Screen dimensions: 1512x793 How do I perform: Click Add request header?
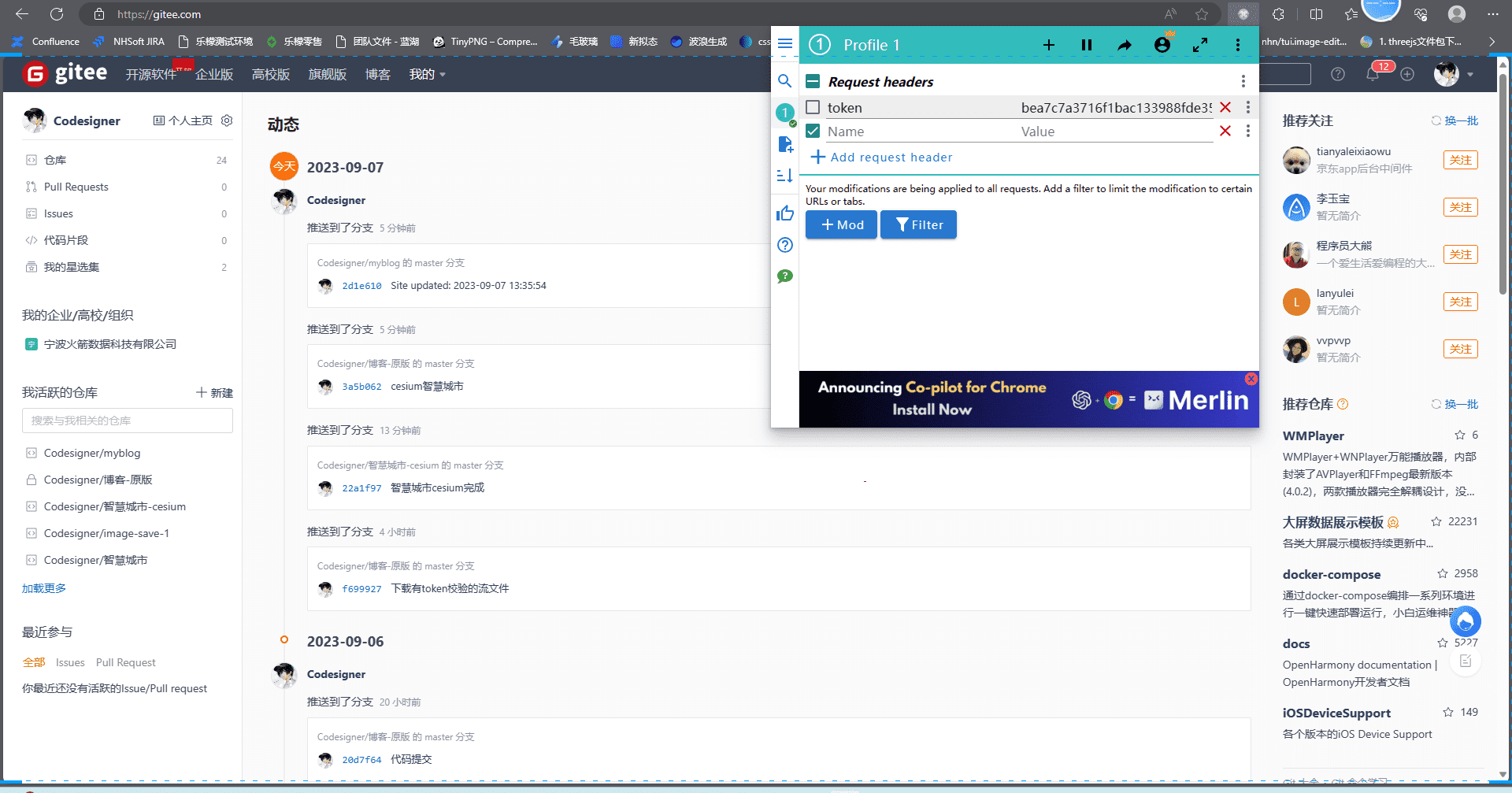[x=882, y=157]
